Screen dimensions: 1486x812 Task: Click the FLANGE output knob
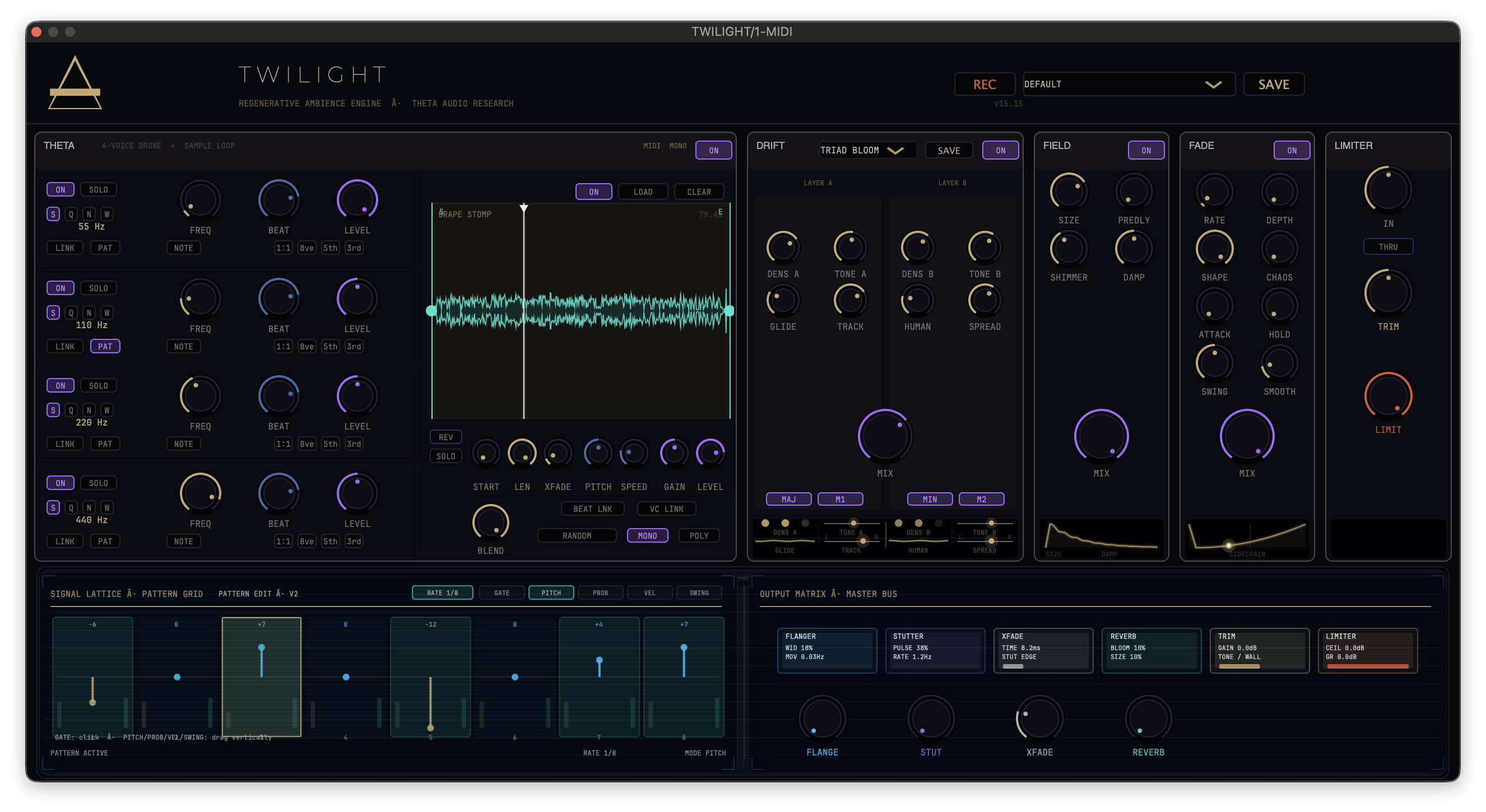click(822, 718)
